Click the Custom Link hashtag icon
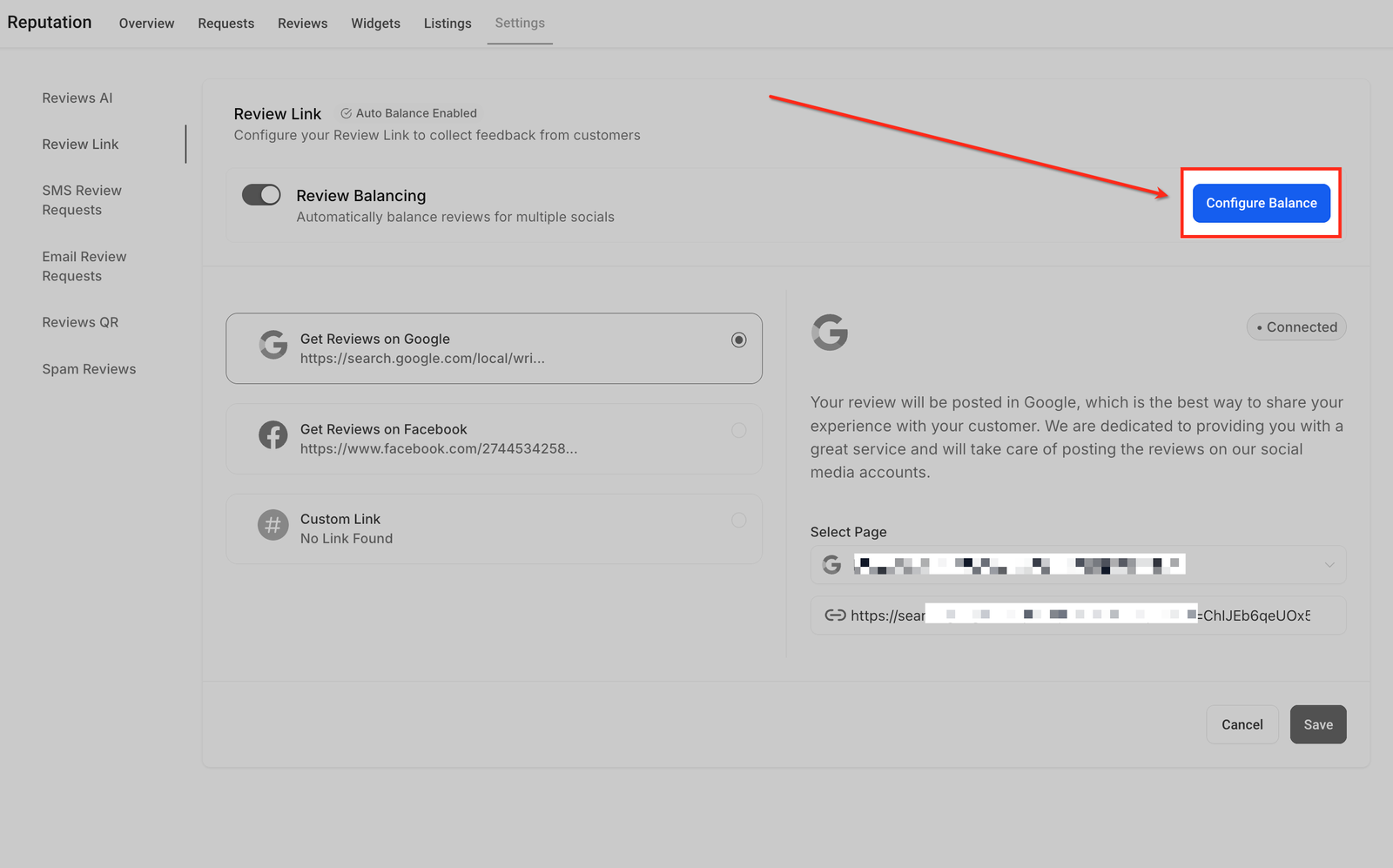 (x=273, y=525)
